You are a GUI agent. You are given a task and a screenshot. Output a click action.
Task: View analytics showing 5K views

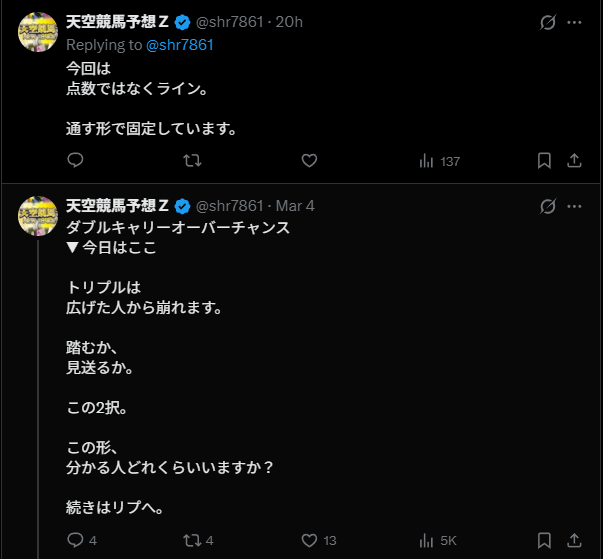440,540
